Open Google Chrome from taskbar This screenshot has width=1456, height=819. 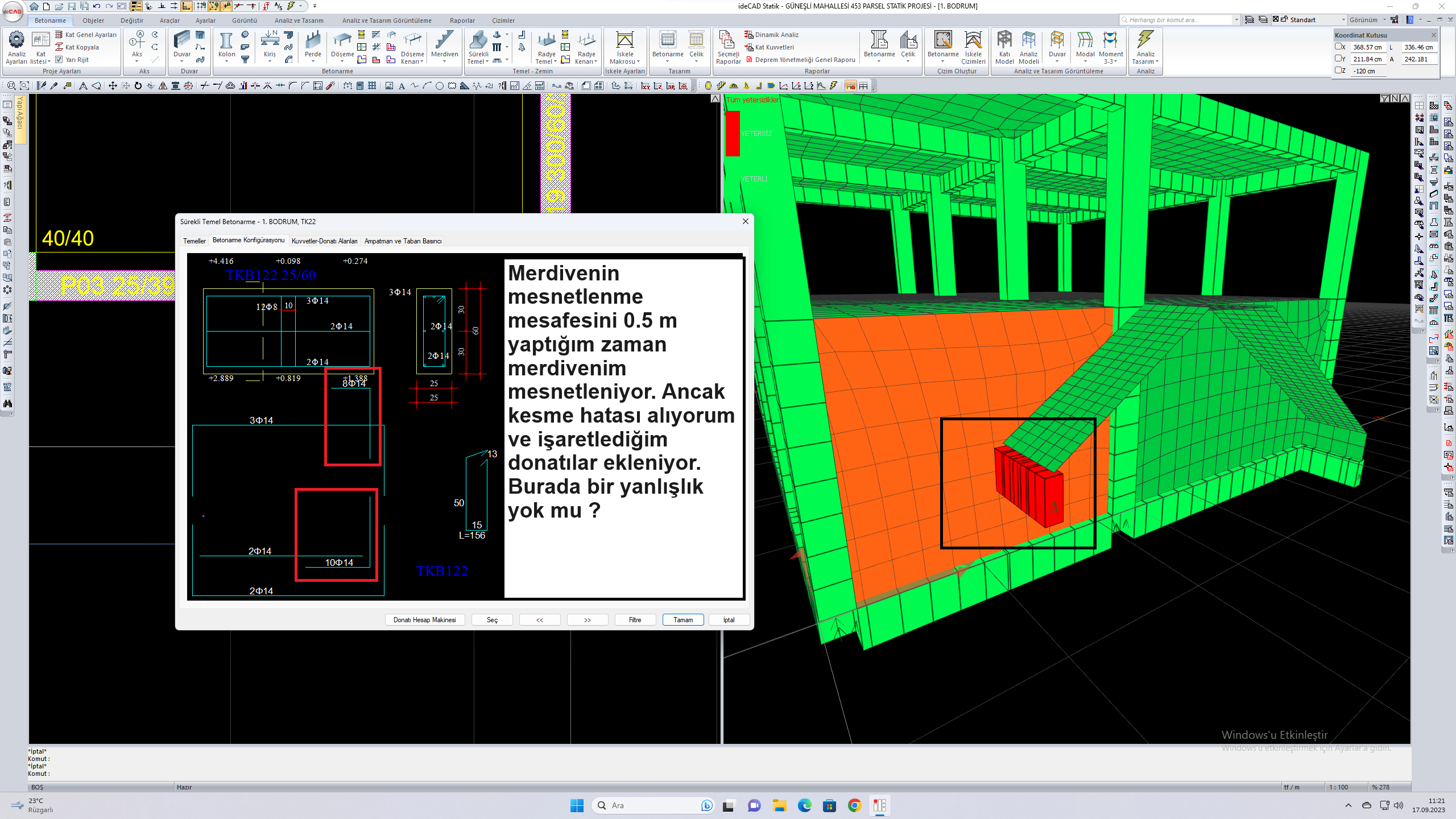[854, 805]
